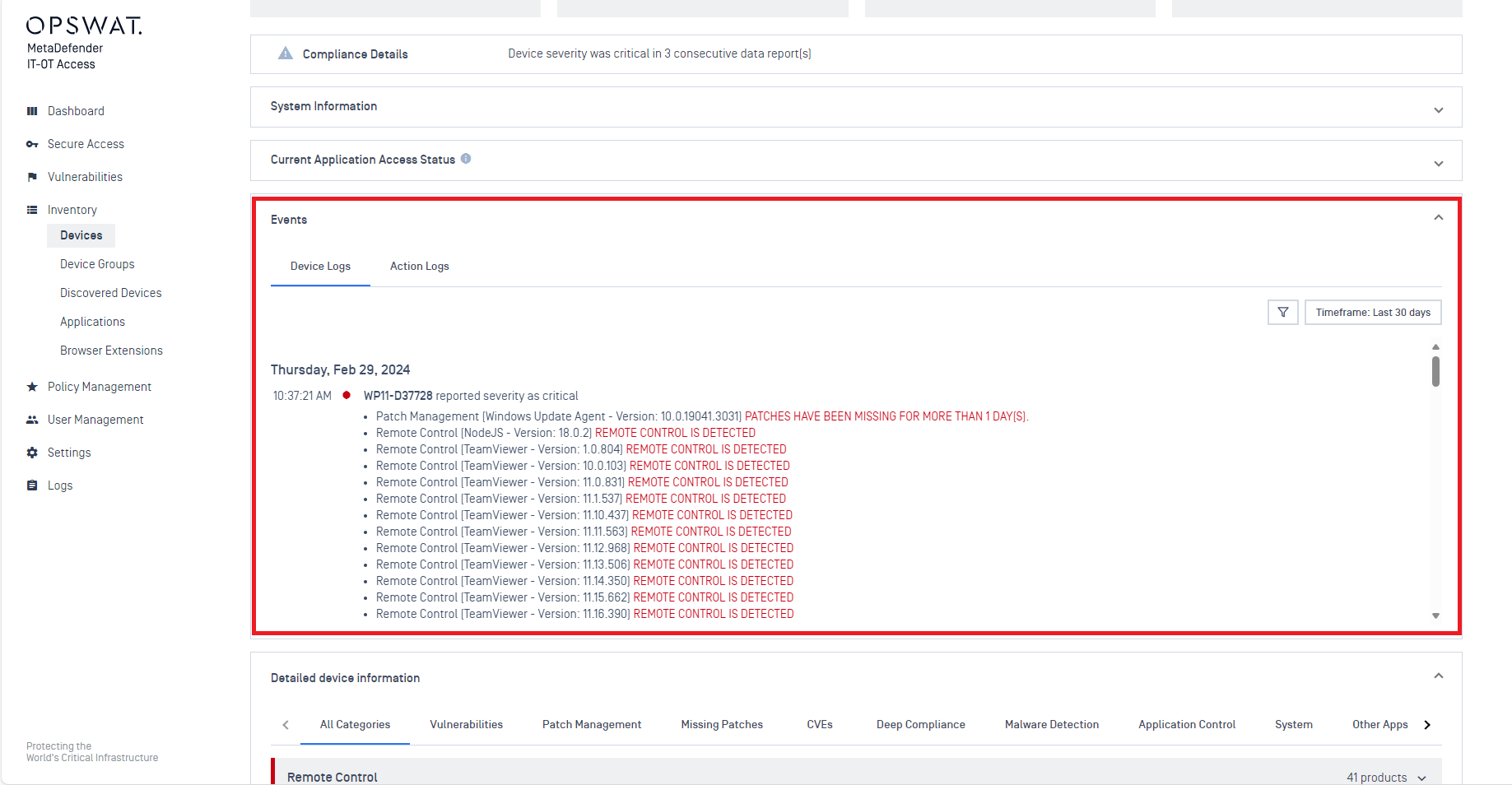Open the Inventory menu item

coord(72,210)
